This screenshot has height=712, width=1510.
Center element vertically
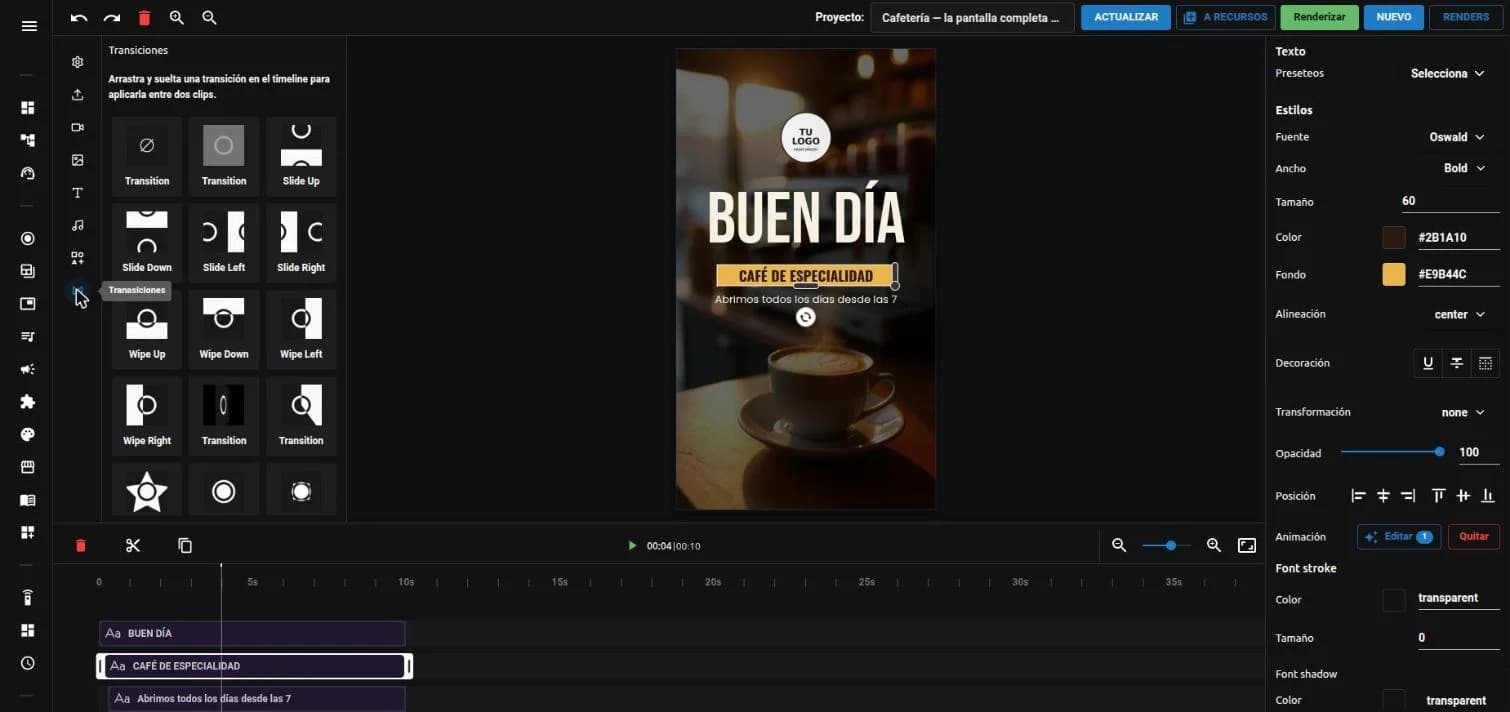pos(1463,496)
